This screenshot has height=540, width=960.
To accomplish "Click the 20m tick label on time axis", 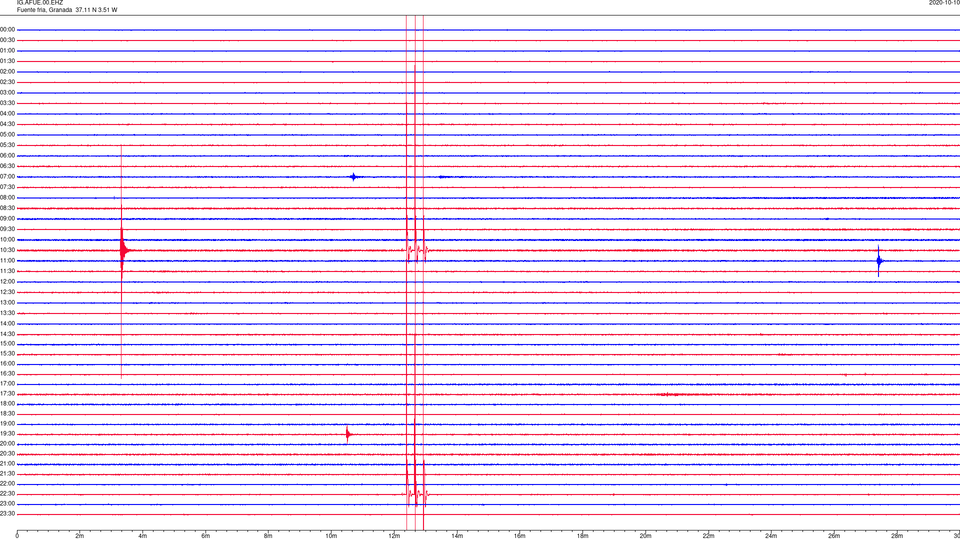I will (x=645, y=536).
